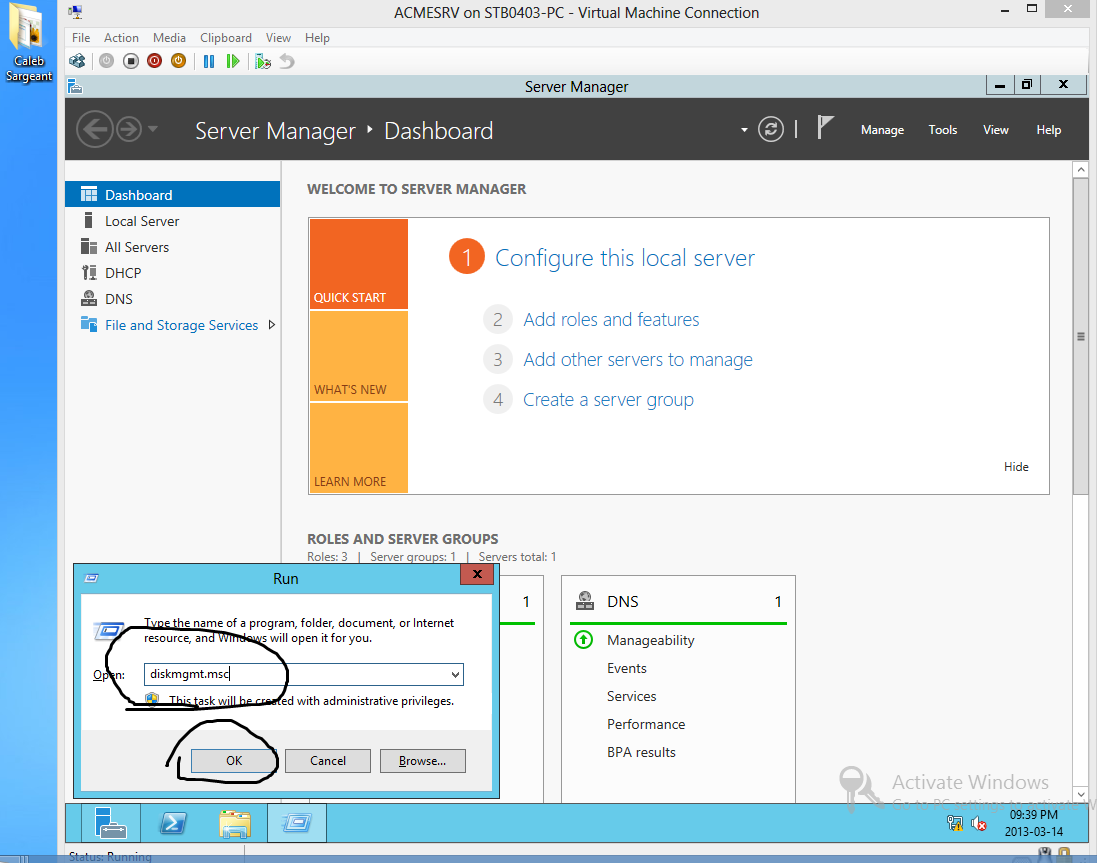Click the QUICK START tile

point(359,264)
